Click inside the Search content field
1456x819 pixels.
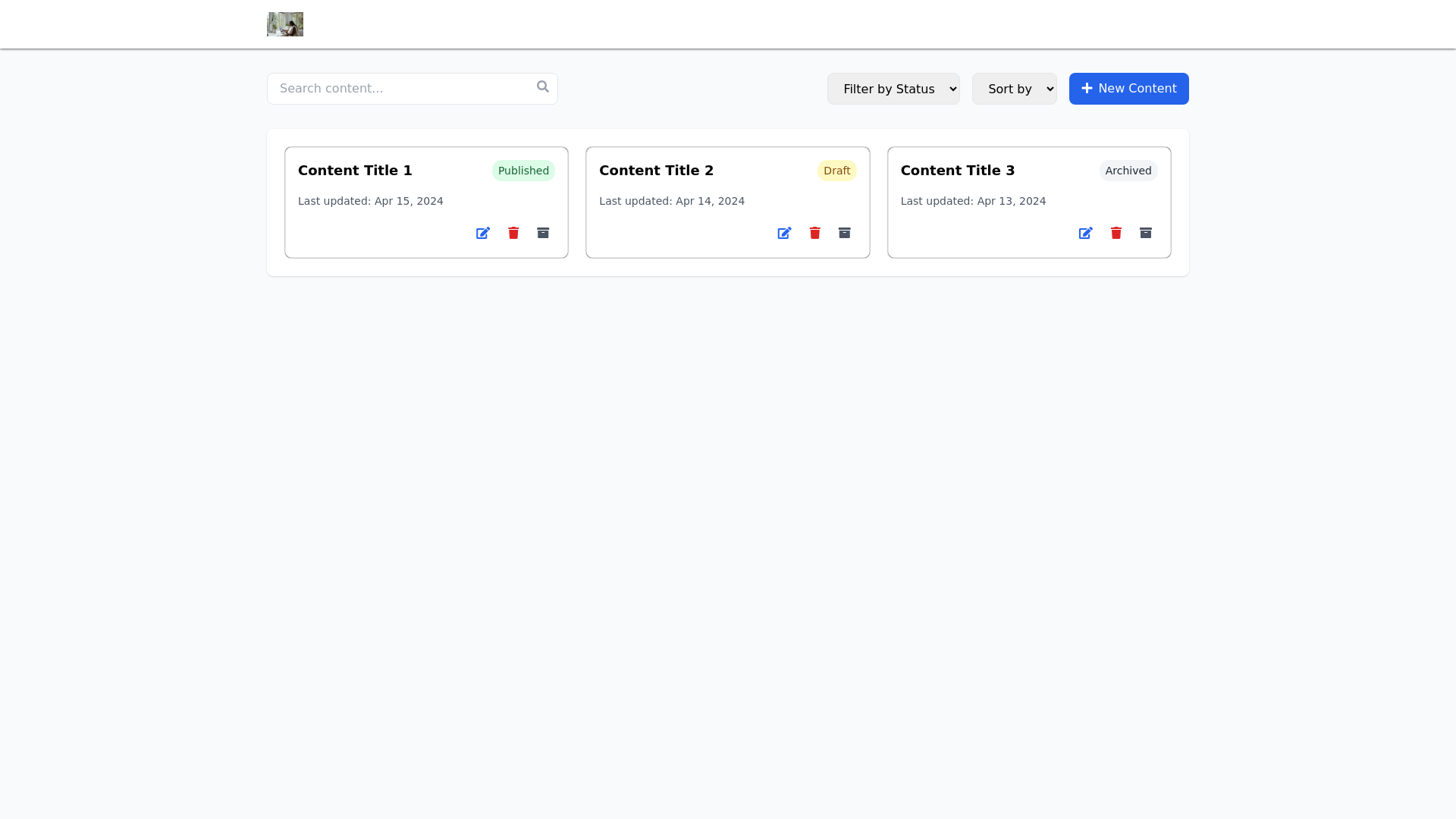click(x=394, y=88)
